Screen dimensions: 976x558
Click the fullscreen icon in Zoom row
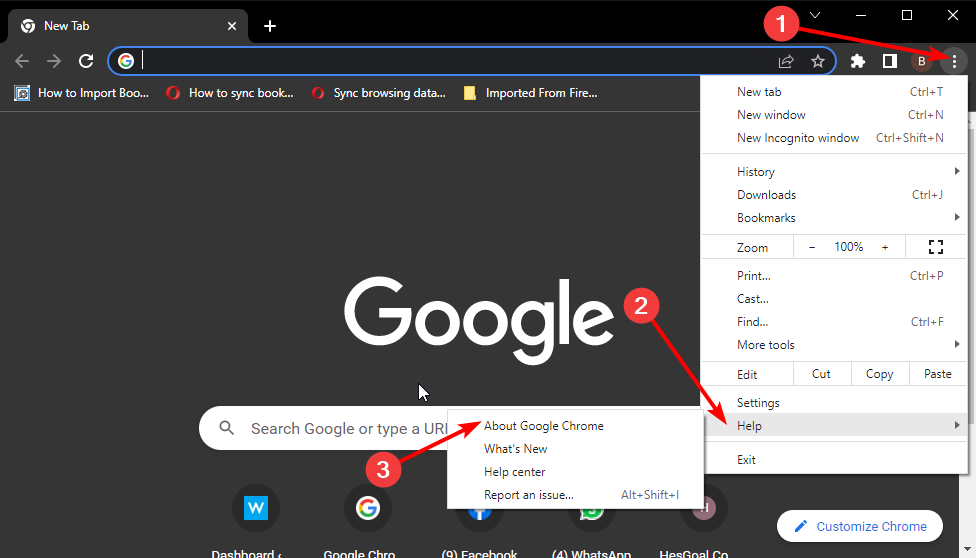(936, 247)
